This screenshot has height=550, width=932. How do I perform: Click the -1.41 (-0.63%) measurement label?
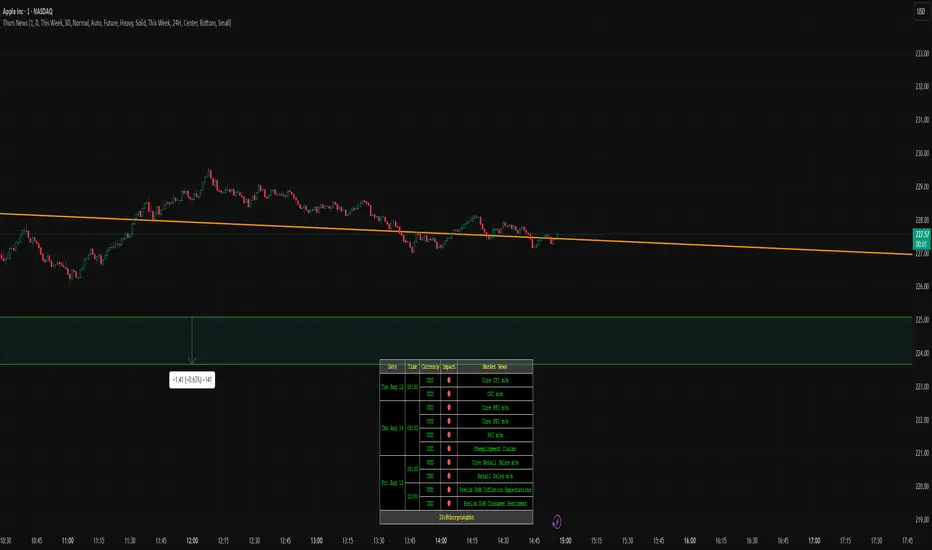[x=192, y=379]
